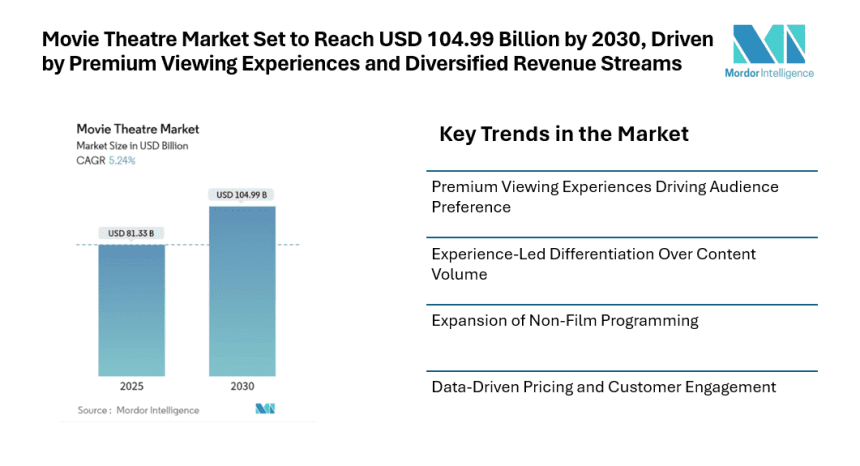Click the CAGR 5.24% value
The height and width of the screenshot is (466, 860).
[x=123, y=160]
